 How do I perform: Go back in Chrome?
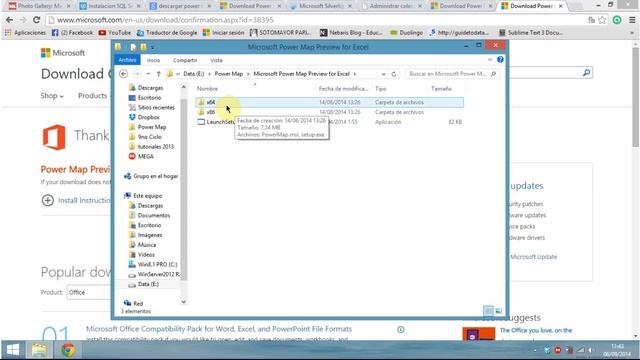pyautogui.click(x=9, y=20)
